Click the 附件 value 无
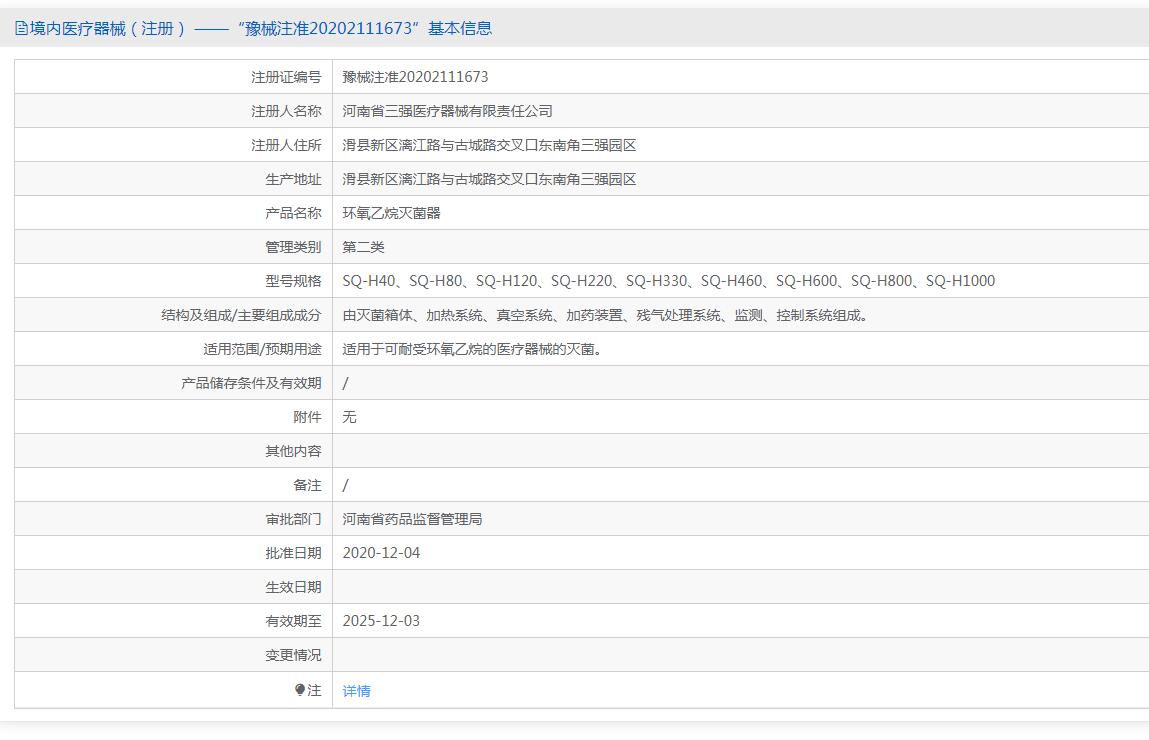This screenshot has height=740, width=1149. click(x=349, y=417)
